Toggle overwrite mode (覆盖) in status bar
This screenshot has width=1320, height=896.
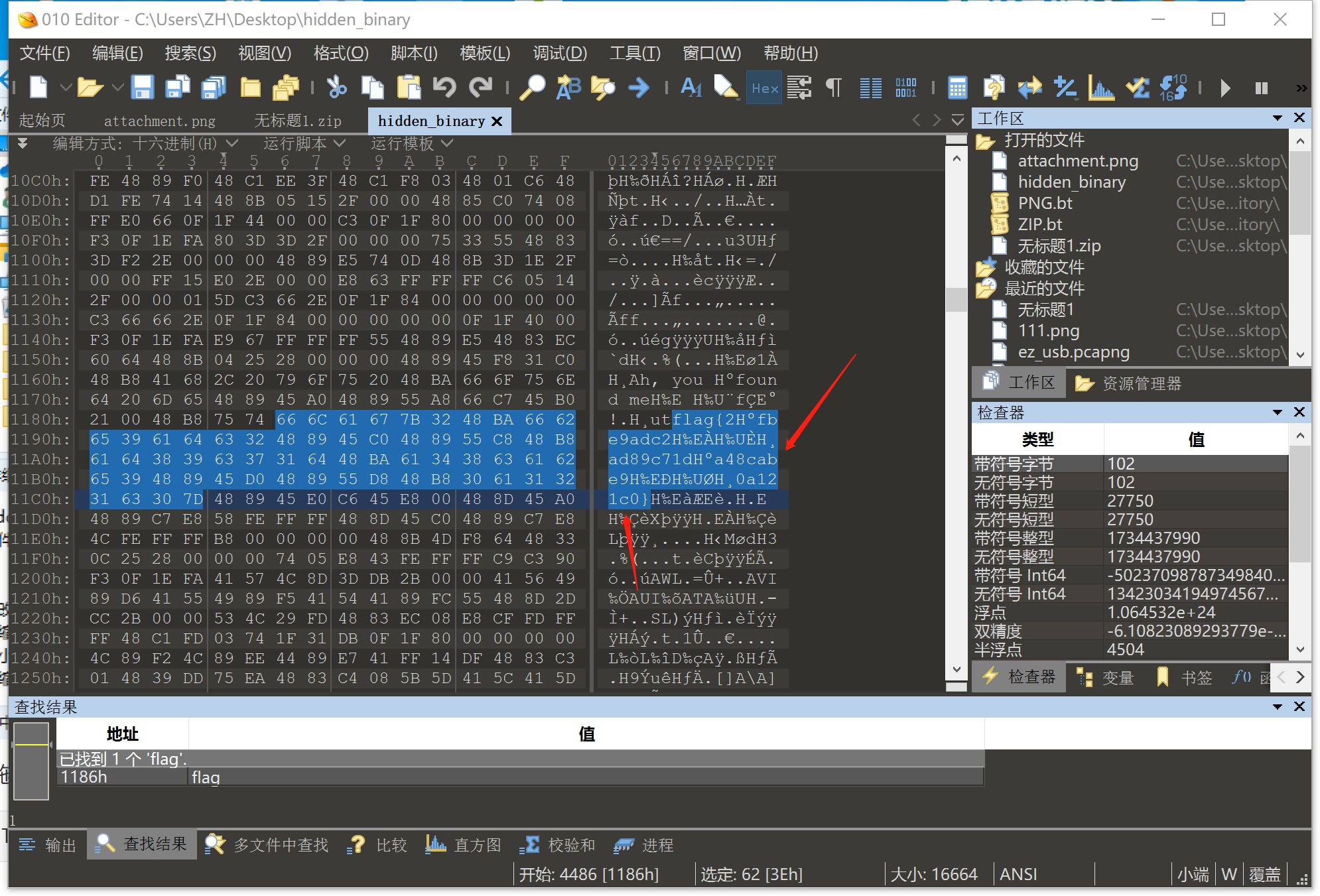tap(1264, 873)
